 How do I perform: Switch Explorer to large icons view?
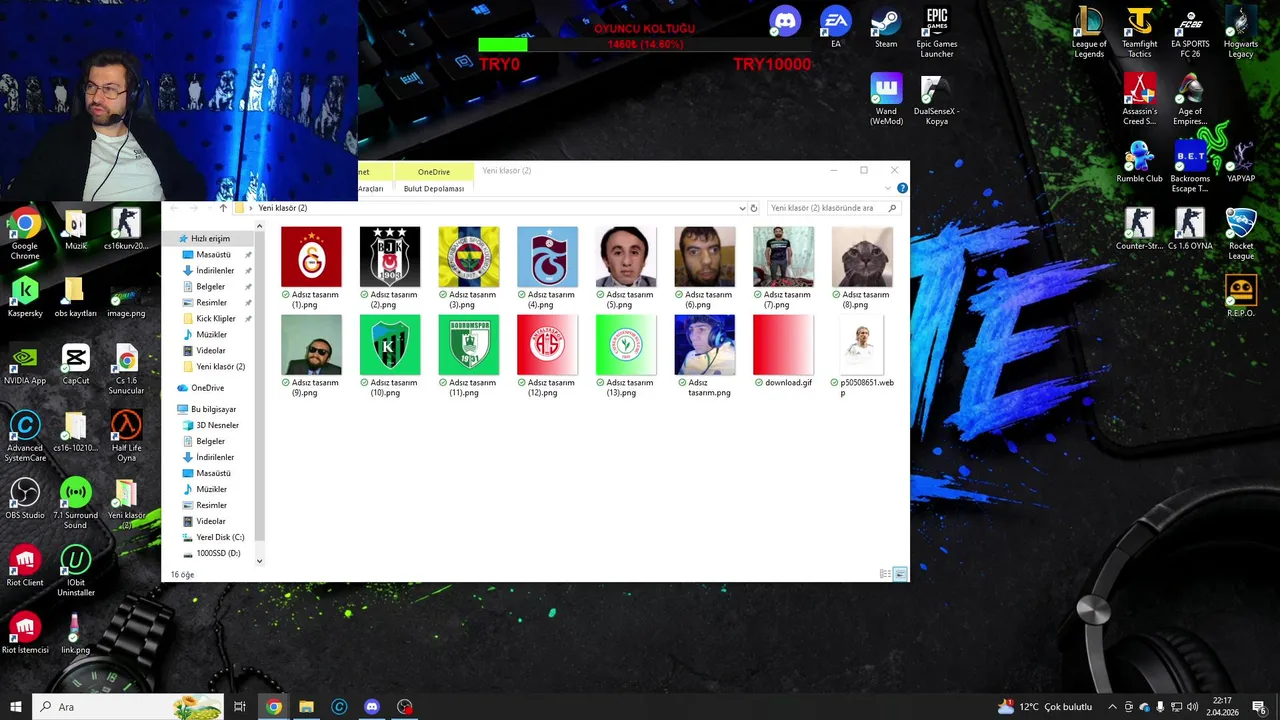pyautogui.click(x=900, y=574)
